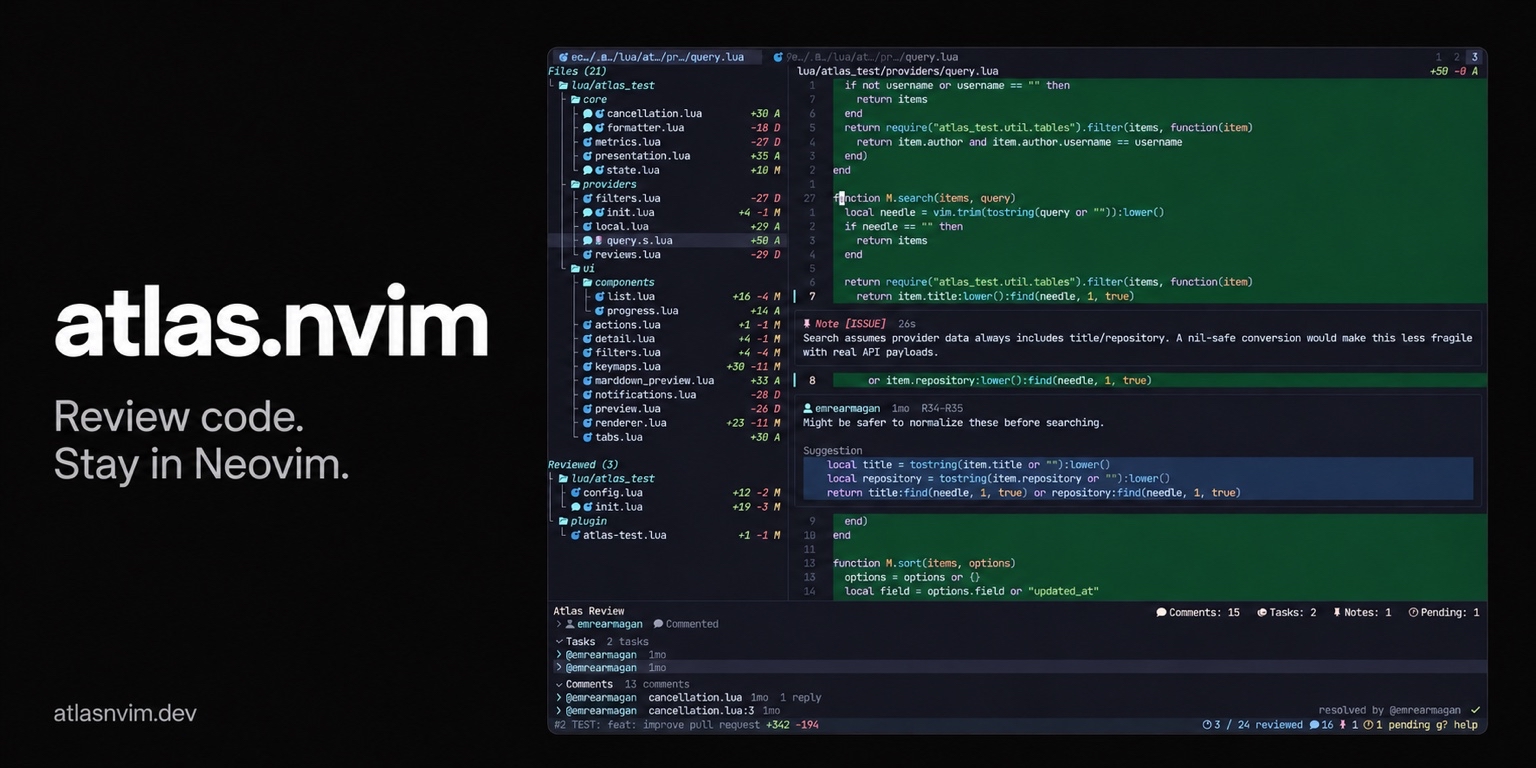Switch to tab page 2

[1457, 57]
